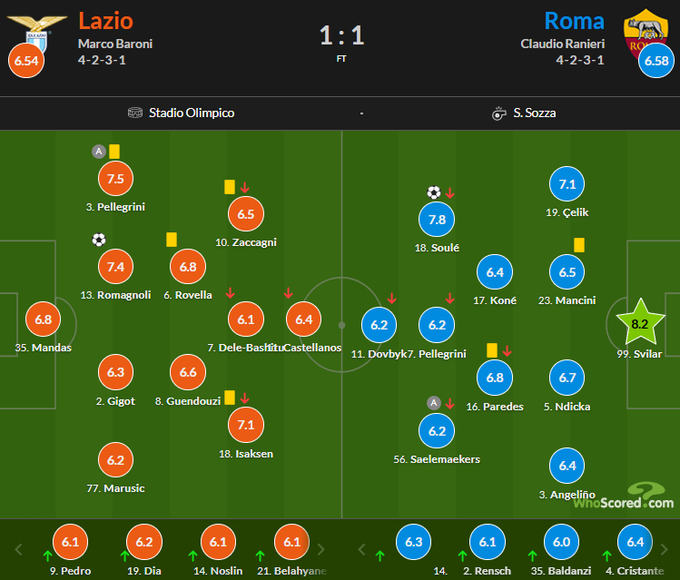680x580 pixels.
Task: Open the Lazio team name link
Action: (x=105, y=21)
